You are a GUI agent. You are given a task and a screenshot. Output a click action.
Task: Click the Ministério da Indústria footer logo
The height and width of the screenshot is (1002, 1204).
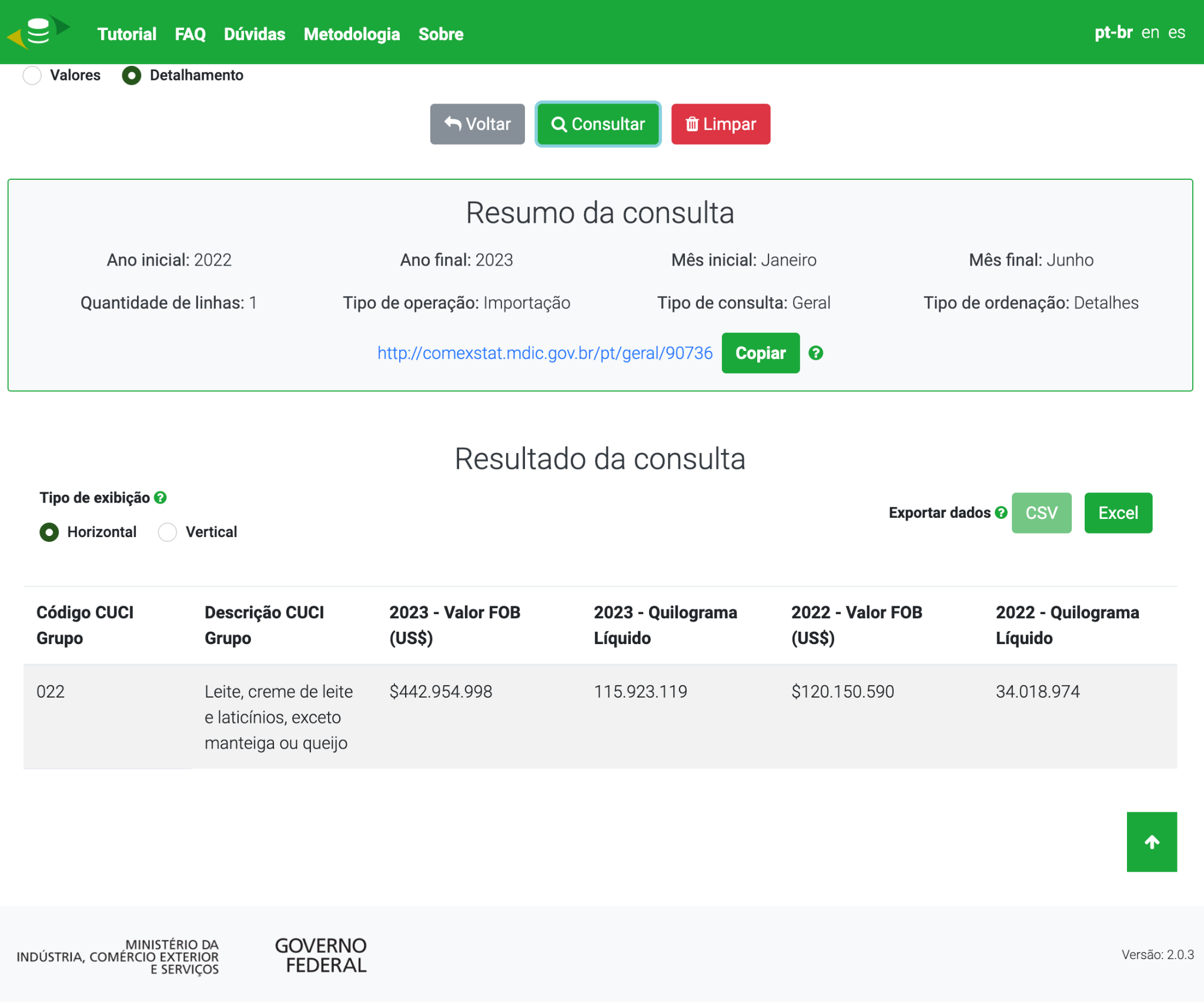pos(118,956)
